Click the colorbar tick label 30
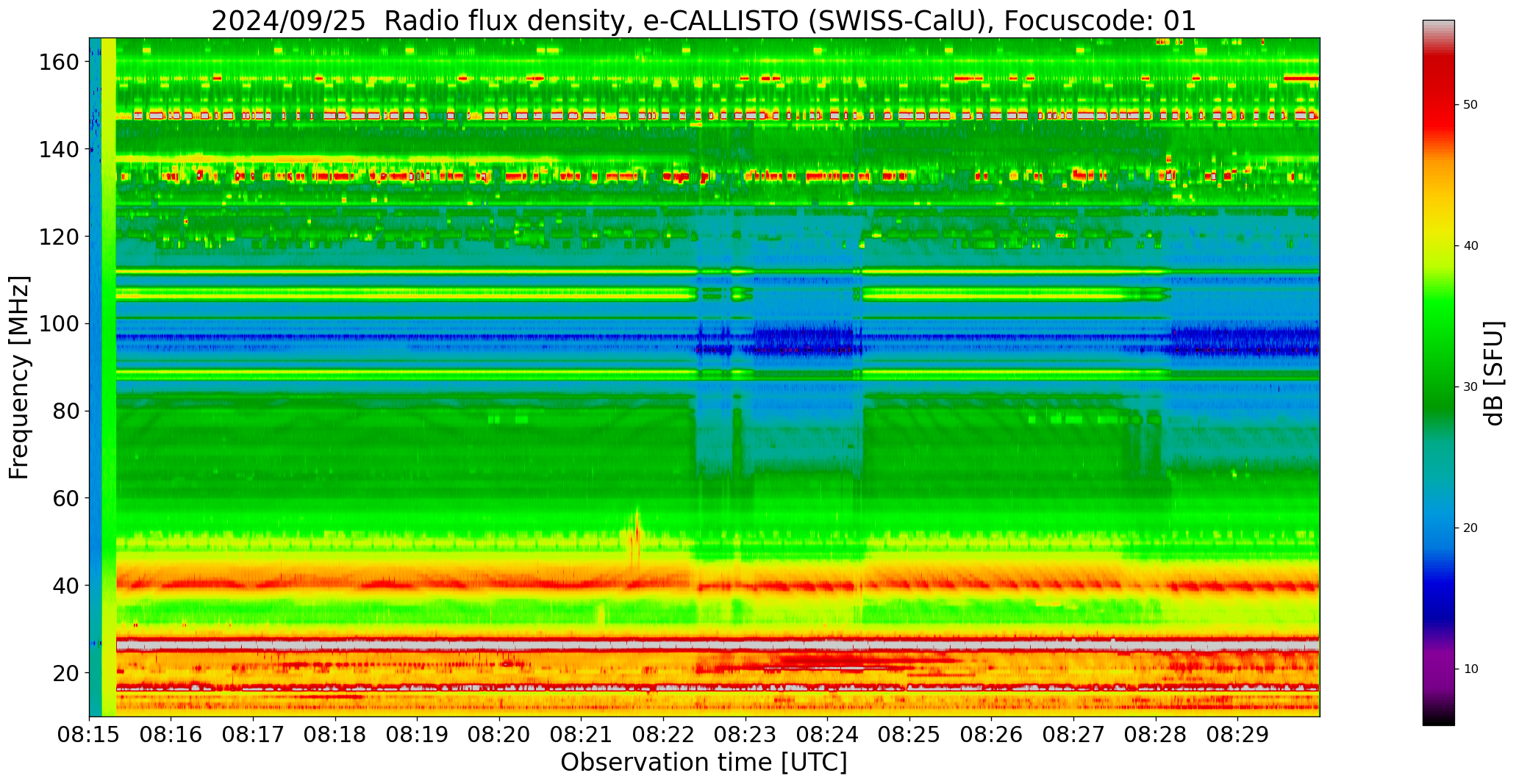Screen dimensions: 1516x784 1470,387
